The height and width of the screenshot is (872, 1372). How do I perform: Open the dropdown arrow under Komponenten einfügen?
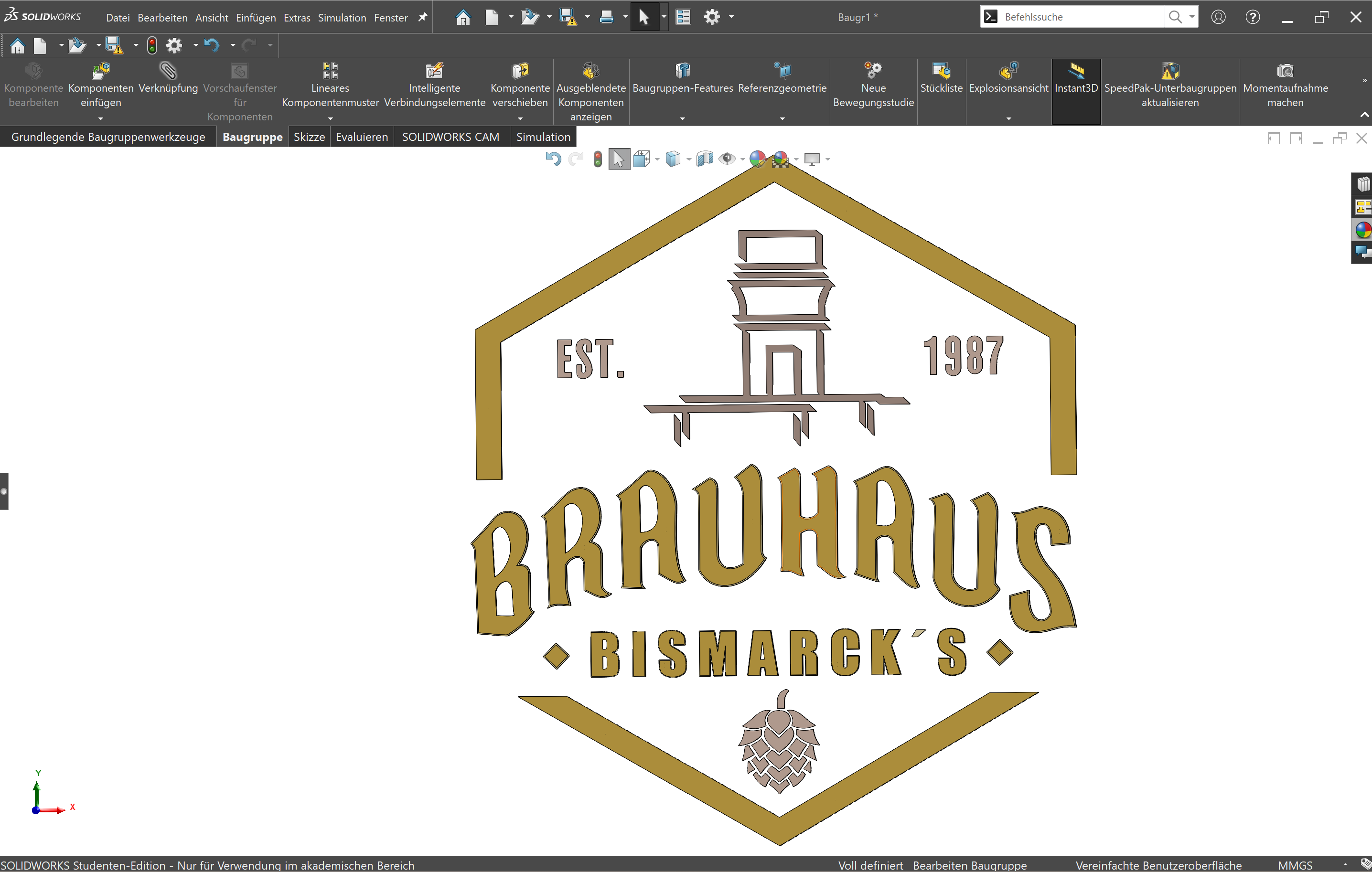tap(101, 118)
